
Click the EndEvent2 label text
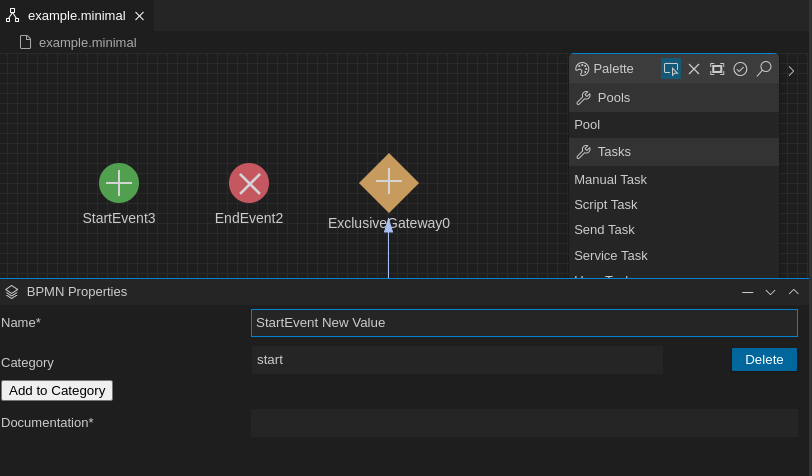249,218
